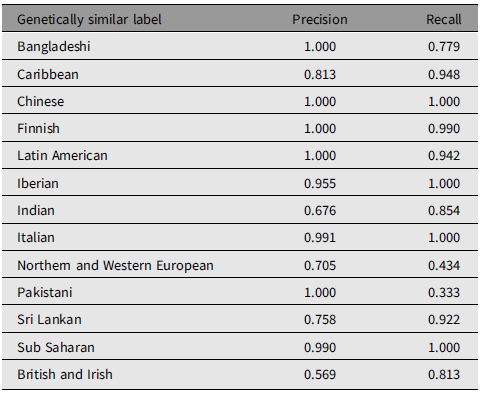The image size is (481, 394).
Task: Click Pakistani recall value 0.333
Action: point(444,293)
